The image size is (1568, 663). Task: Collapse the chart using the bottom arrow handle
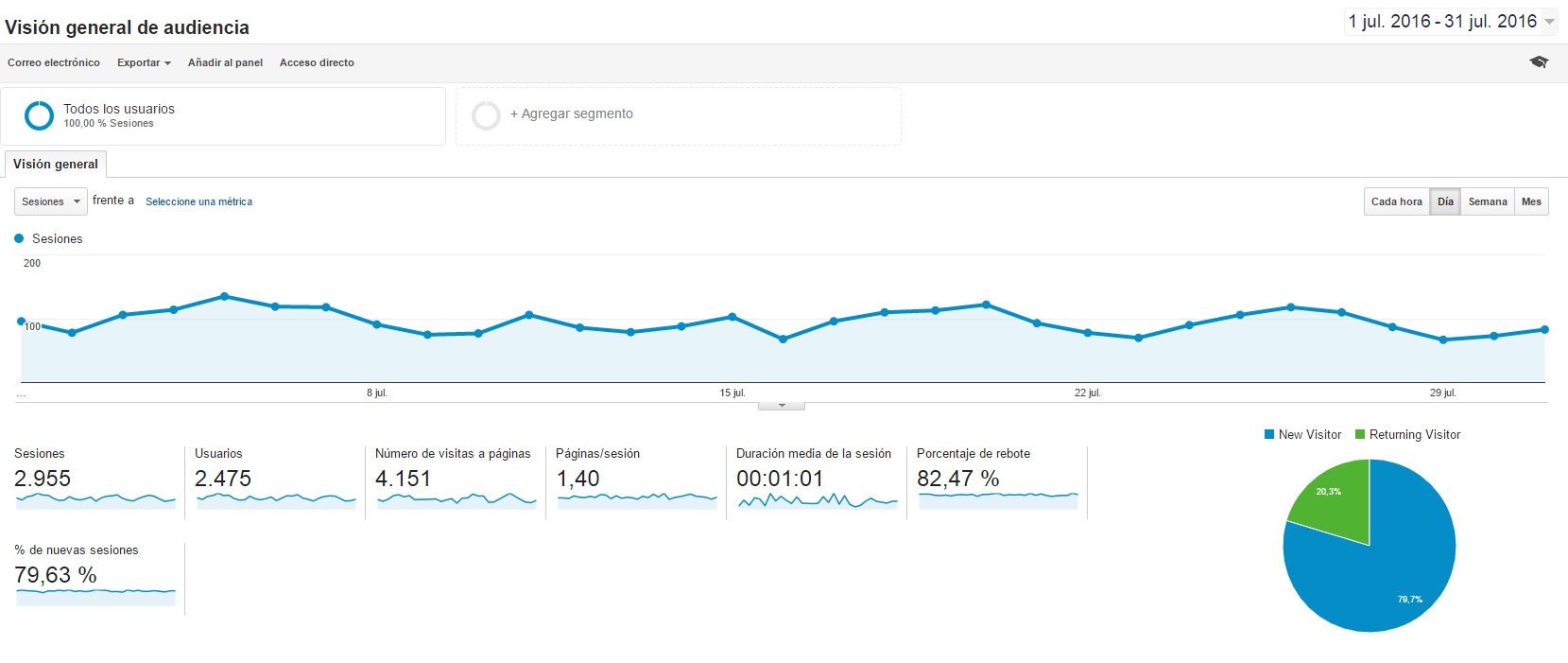[x=782, y=406]
